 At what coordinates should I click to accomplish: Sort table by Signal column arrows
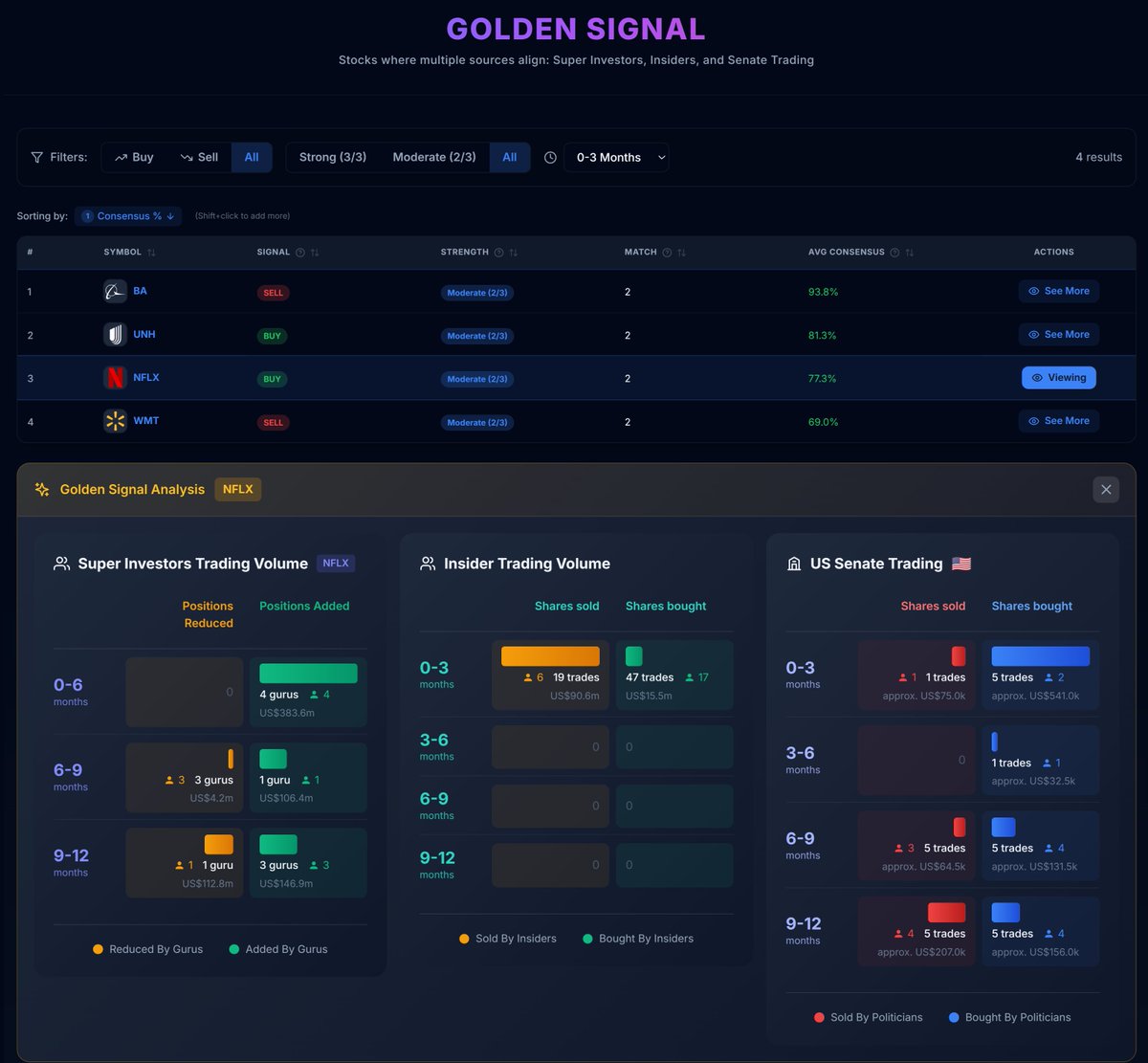[315, 253]
